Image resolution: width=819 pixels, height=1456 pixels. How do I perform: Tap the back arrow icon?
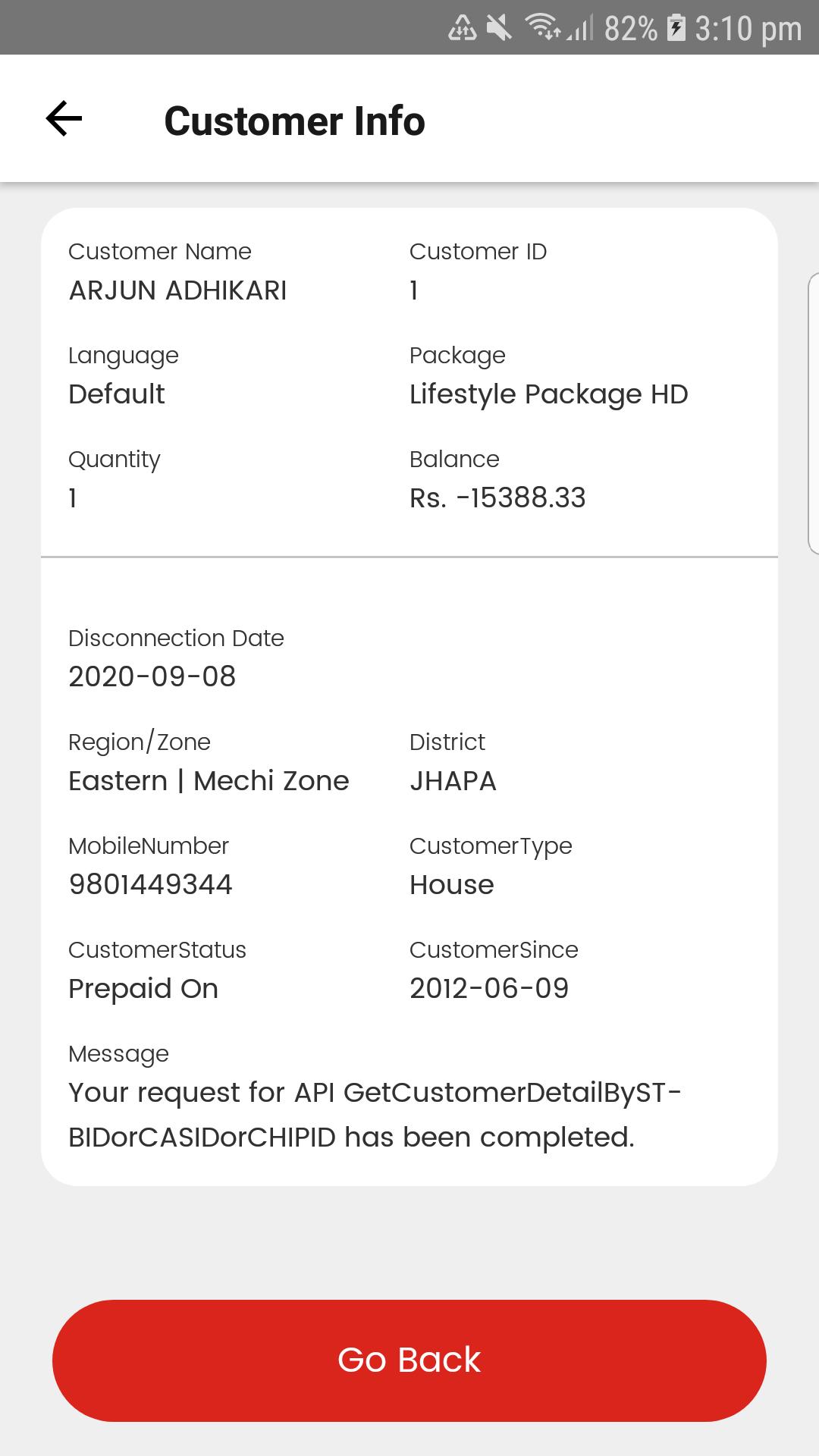64,119
